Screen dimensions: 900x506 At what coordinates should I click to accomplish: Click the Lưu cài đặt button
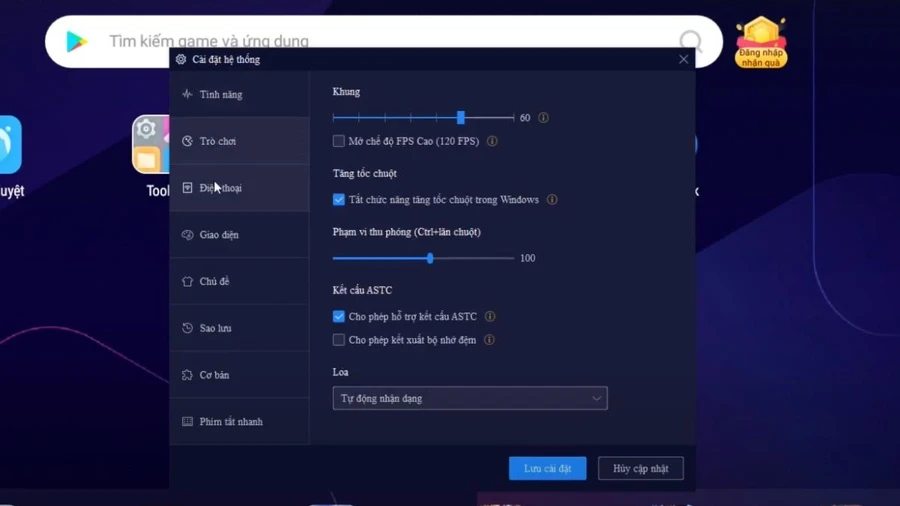(x=548, y=469)
